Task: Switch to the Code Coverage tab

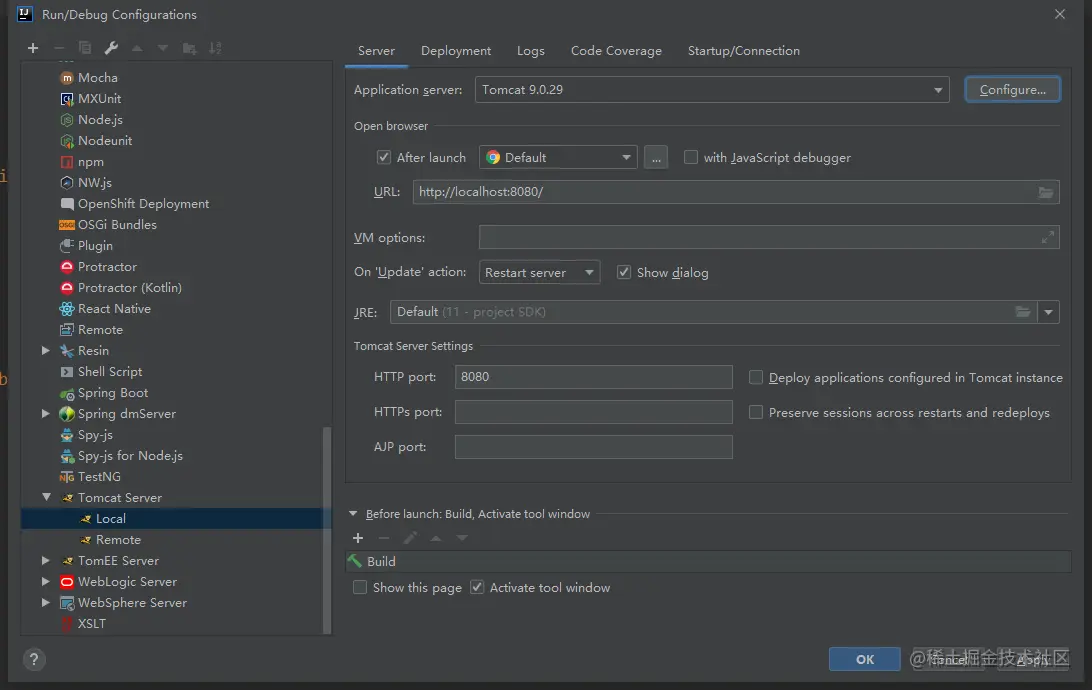Action: 616,51
